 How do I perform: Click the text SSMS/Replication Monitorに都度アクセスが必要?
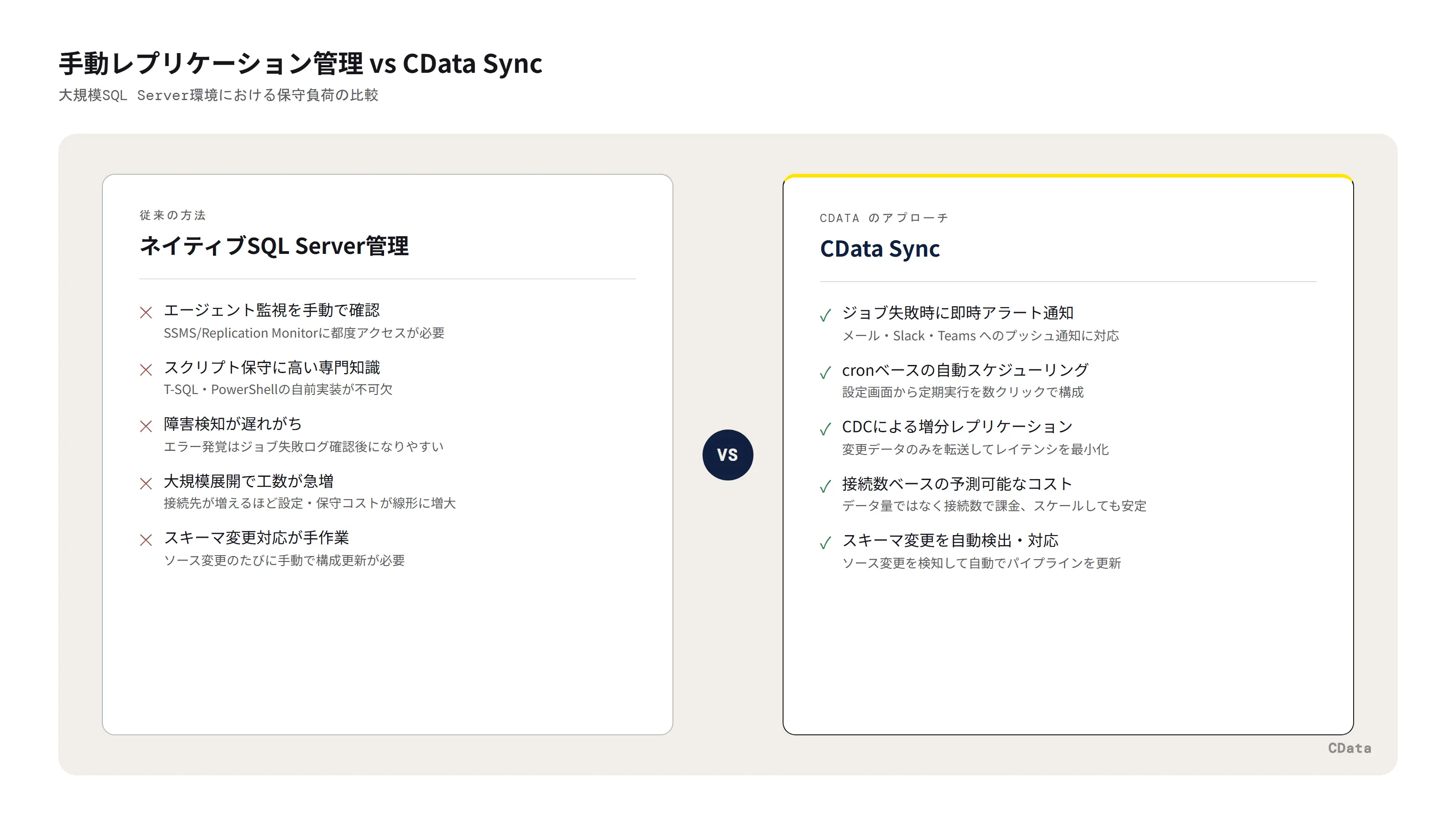pos(304,333)
